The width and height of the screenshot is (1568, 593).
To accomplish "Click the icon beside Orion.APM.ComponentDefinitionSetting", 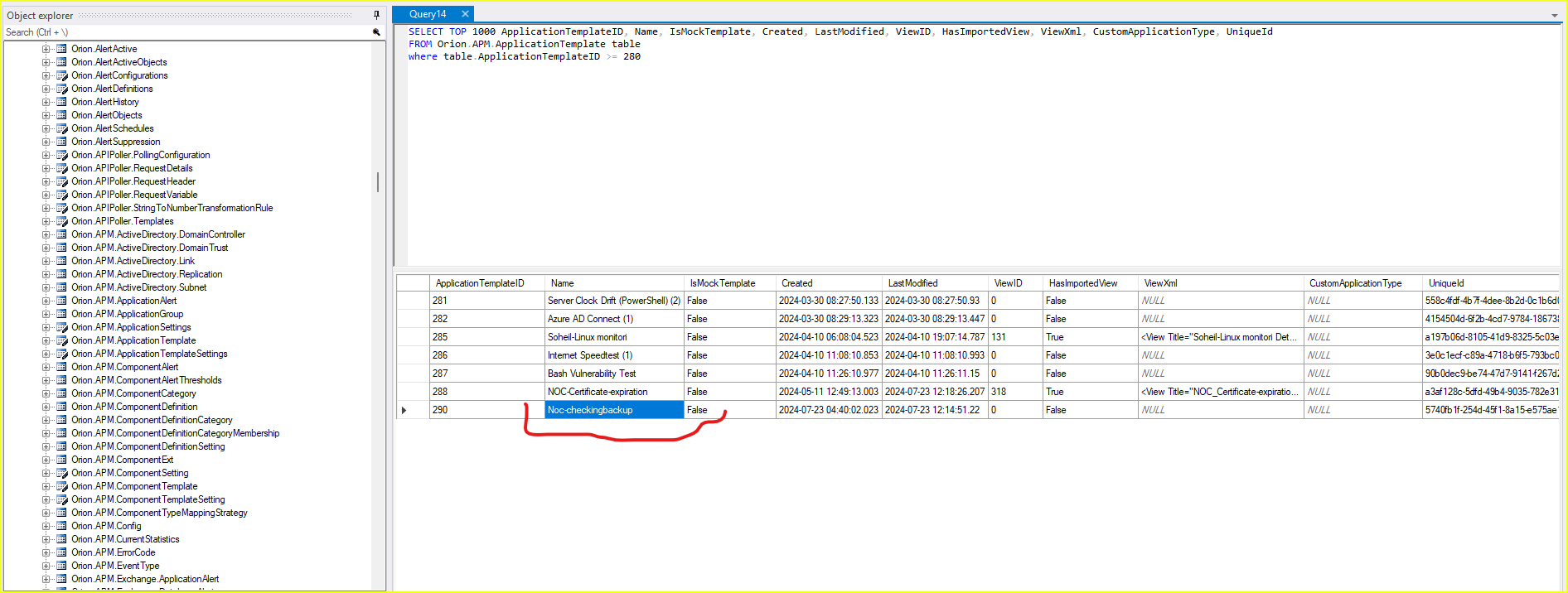I will [x=61, y=446].
